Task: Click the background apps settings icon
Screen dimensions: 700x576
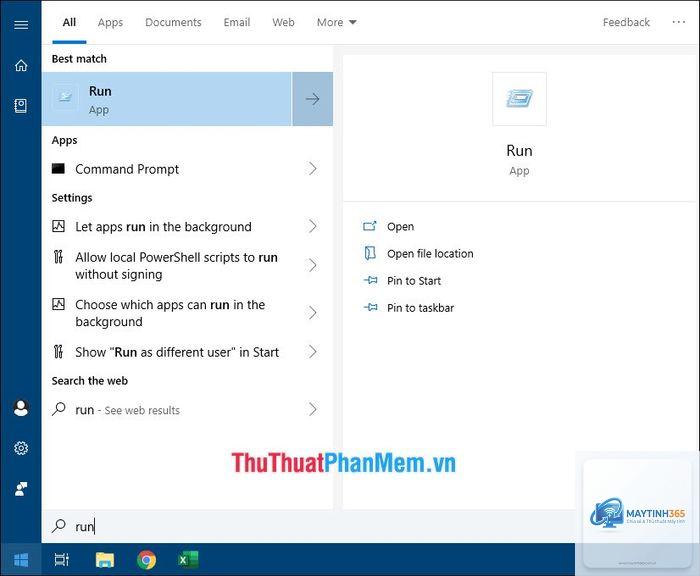Action: [58, 226]
